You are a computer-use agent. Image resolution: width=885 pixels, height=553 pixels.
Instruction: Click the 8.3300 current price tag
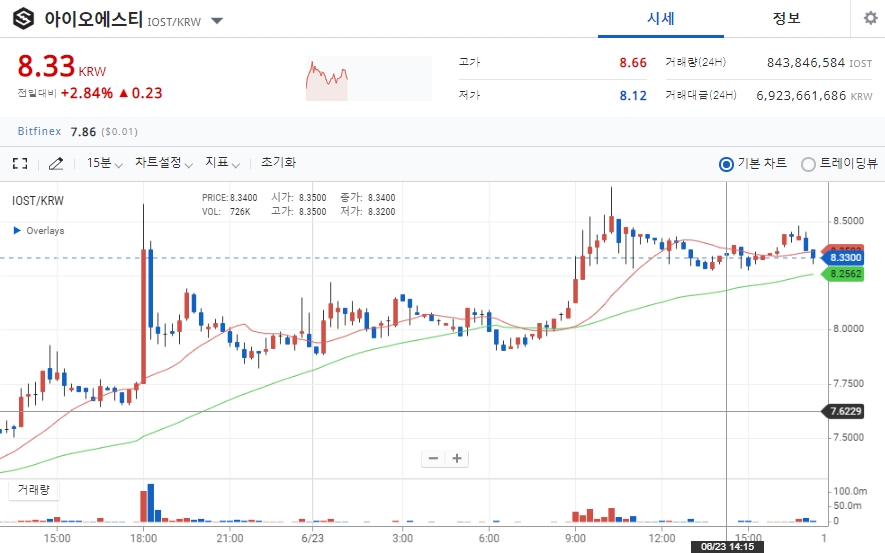point(843,258)
